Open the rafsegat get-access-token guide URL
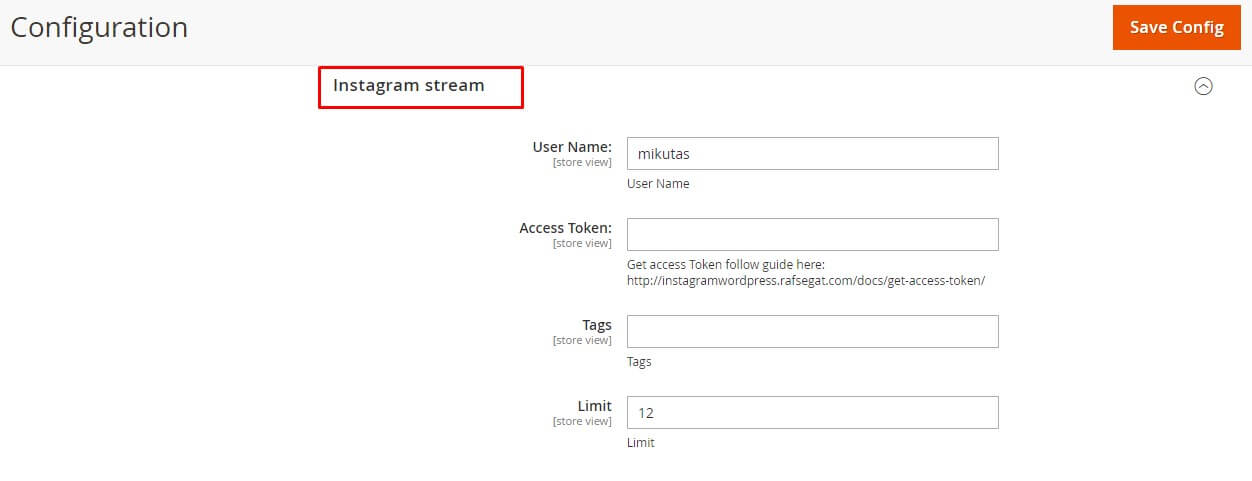 (x=806, y=281)
